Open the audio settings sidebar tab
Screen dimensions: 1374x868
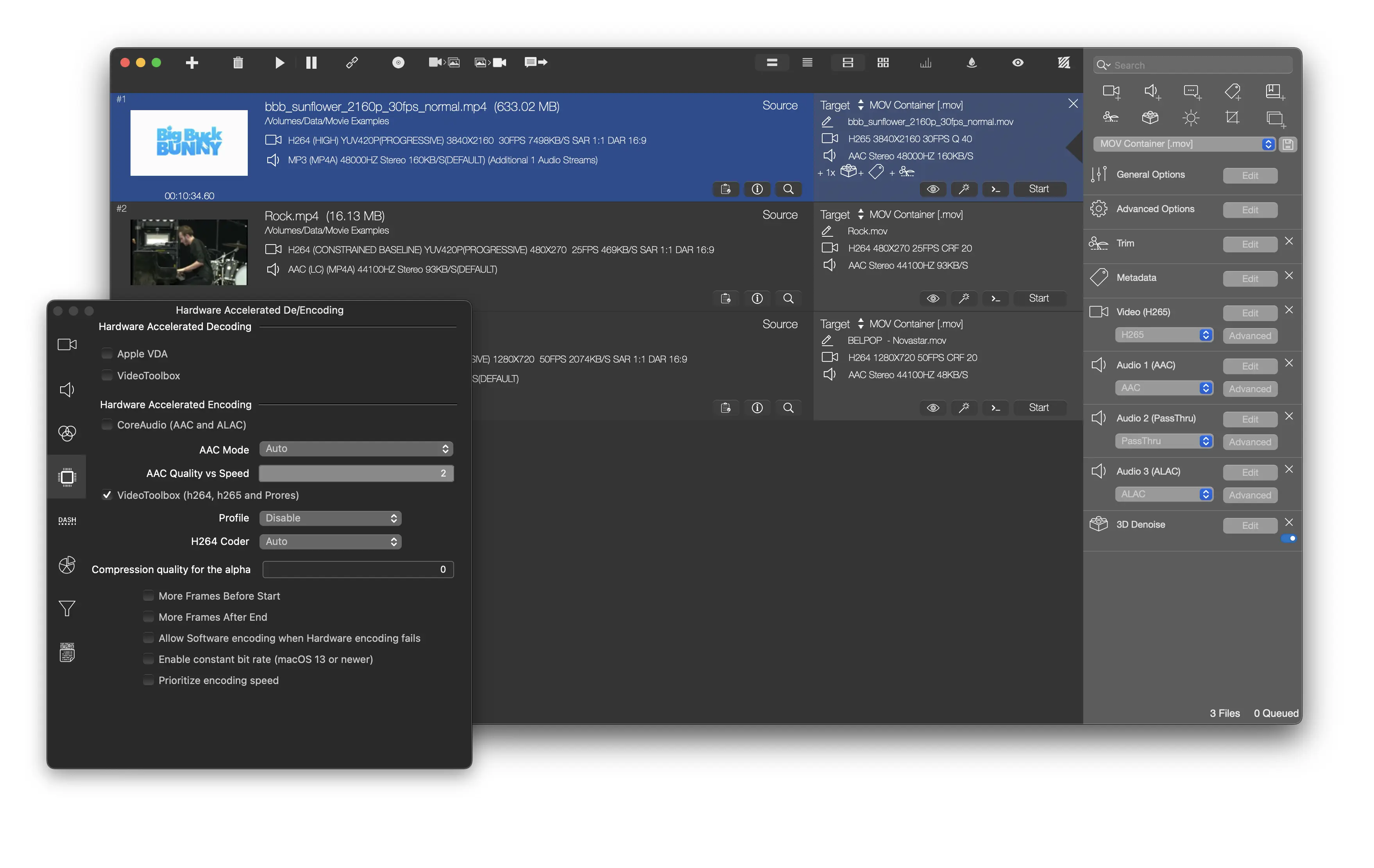pos(67,389)
